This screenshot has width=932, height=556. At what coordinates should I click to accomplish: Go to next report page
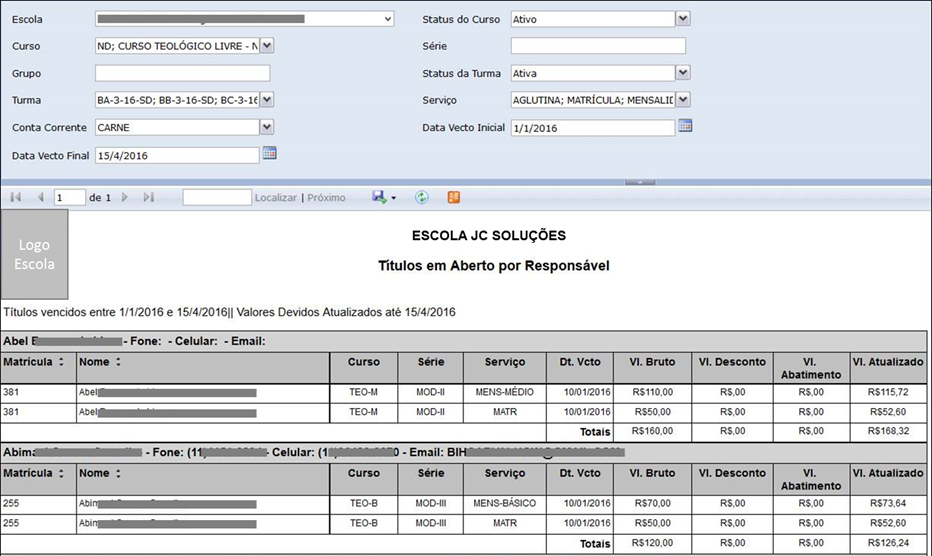pyautogui.click(x=125, y=197)
